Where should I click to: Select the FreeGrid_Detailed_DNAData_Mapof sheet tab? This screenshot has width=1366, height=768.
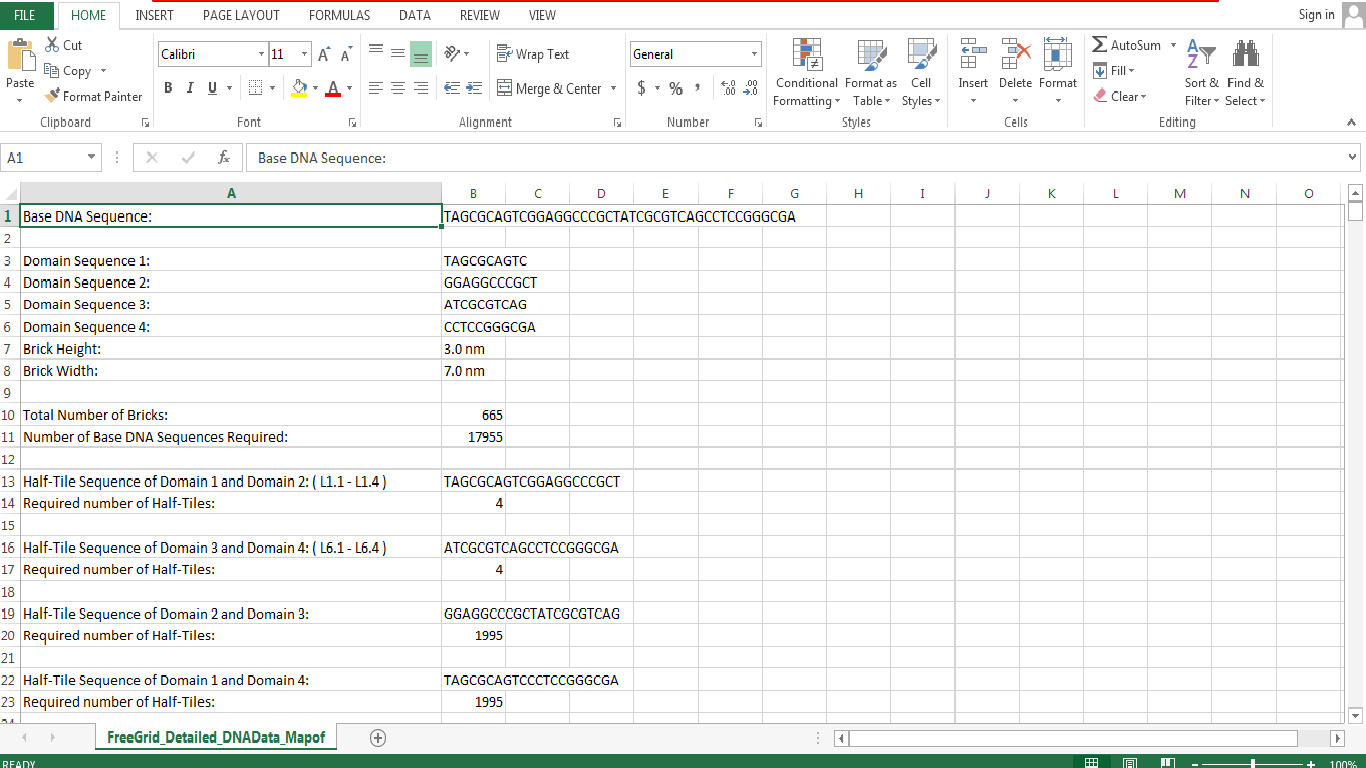click(216, 738)
